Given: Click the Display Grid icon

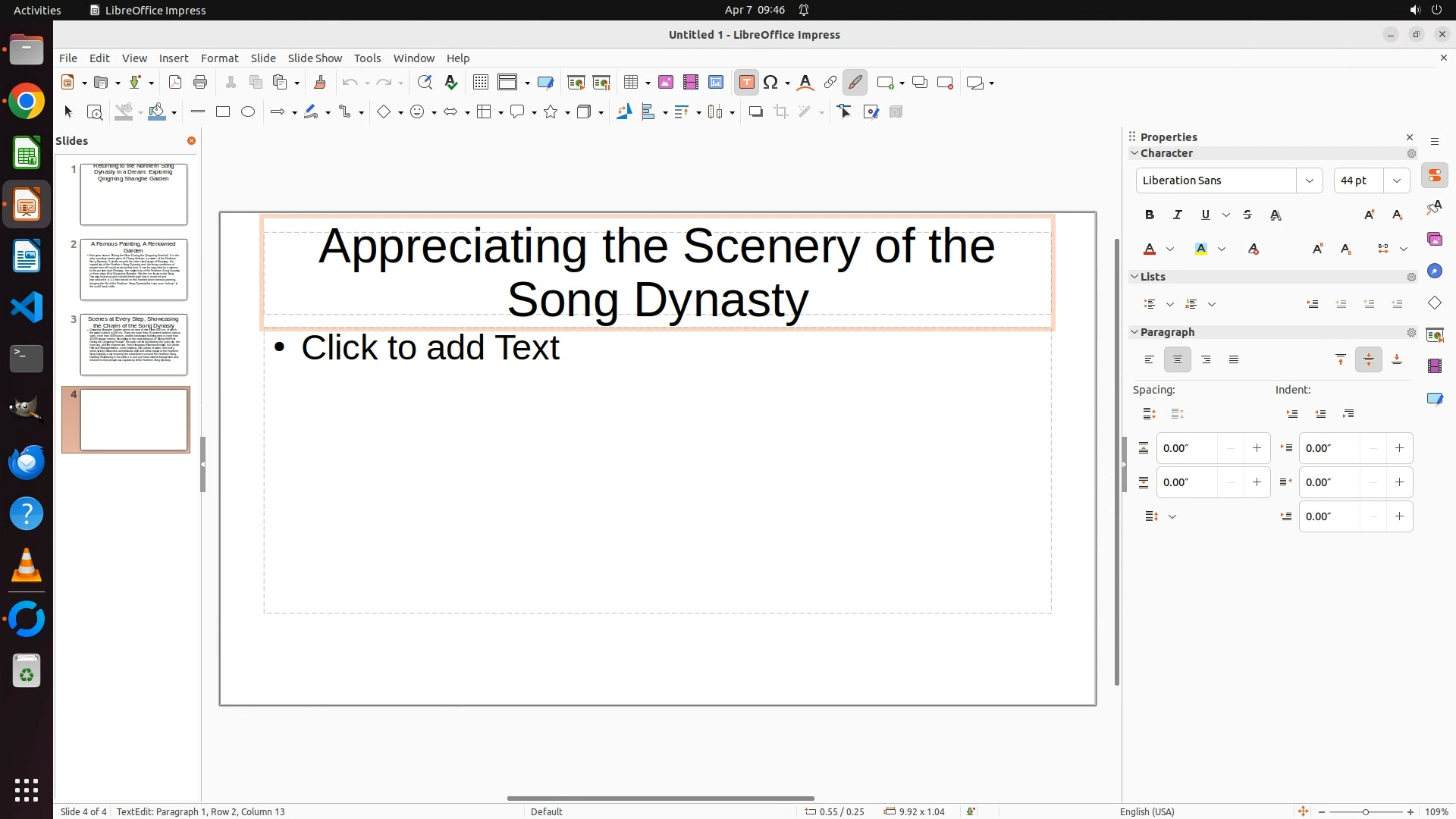Looking at the screenshot, I should coord(480,83).
